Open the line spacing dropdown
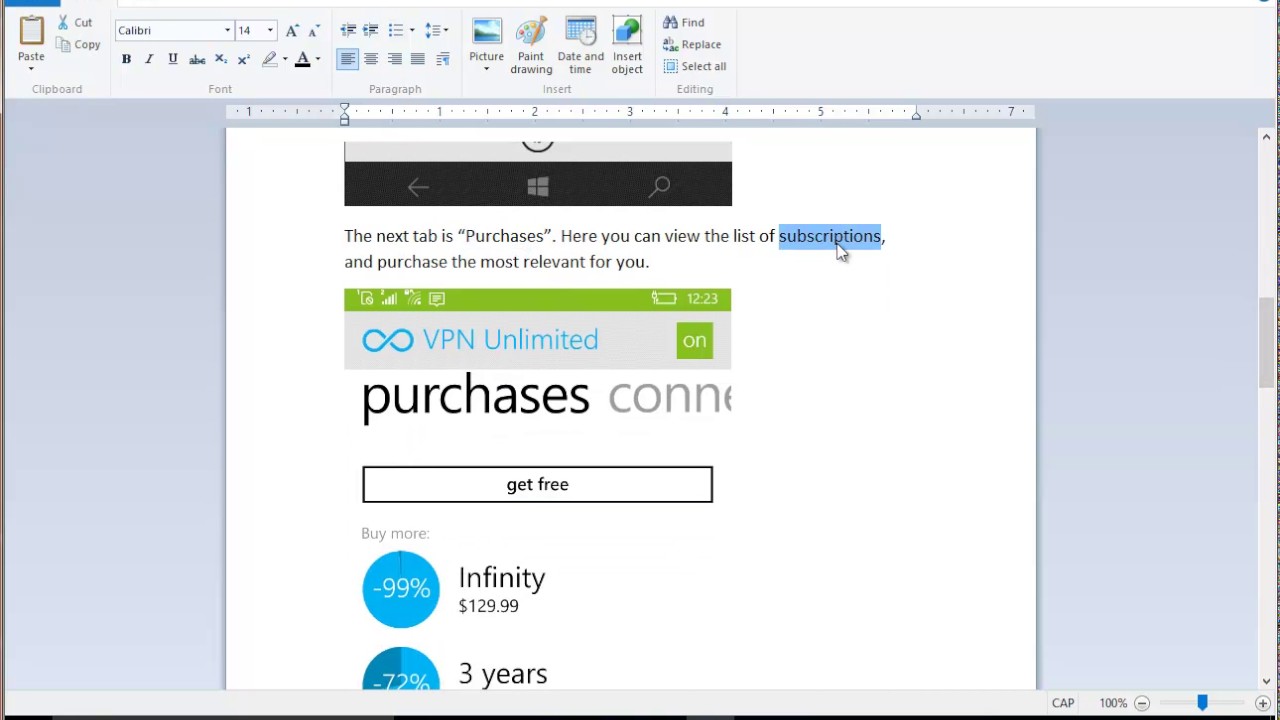The image size is (1280, 720). (436, 31)
